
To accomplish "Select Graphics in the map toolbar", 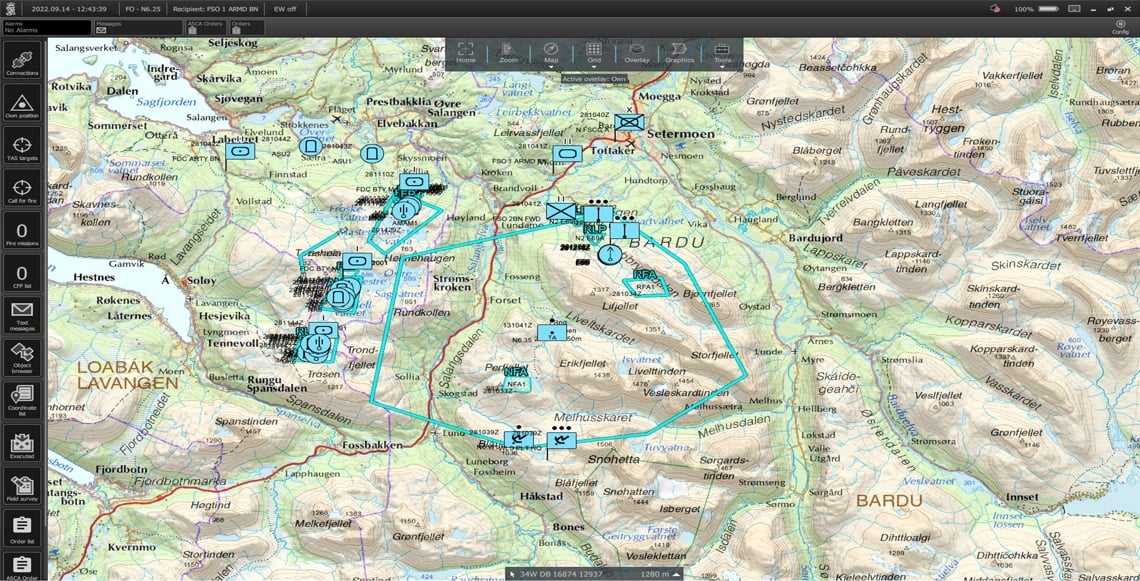I will click(x=679, y=52).
